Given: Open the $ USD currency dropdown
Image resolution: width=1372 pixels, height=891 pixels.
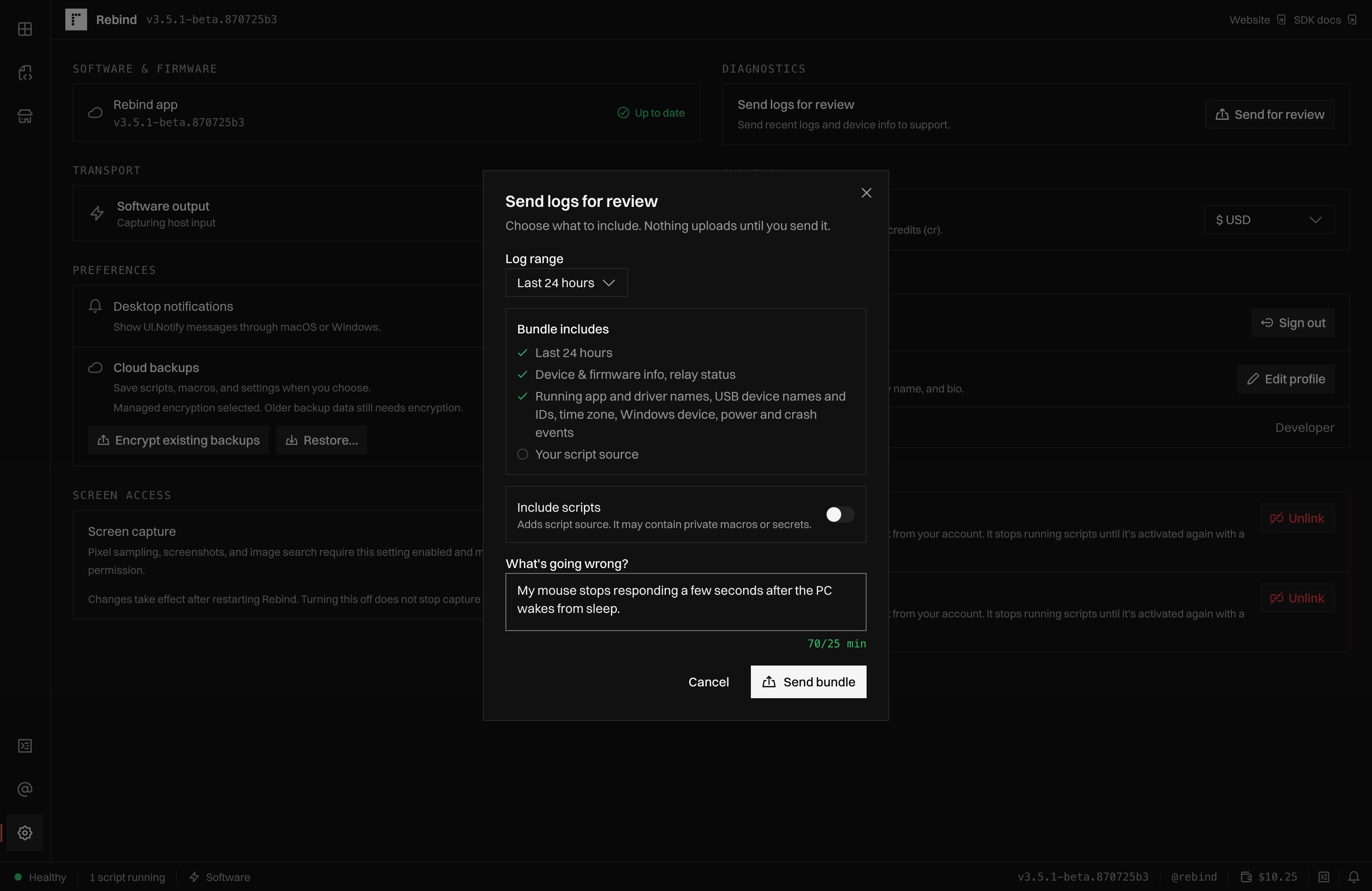Looking at the screenshot, I should [x=1269, y=220].
